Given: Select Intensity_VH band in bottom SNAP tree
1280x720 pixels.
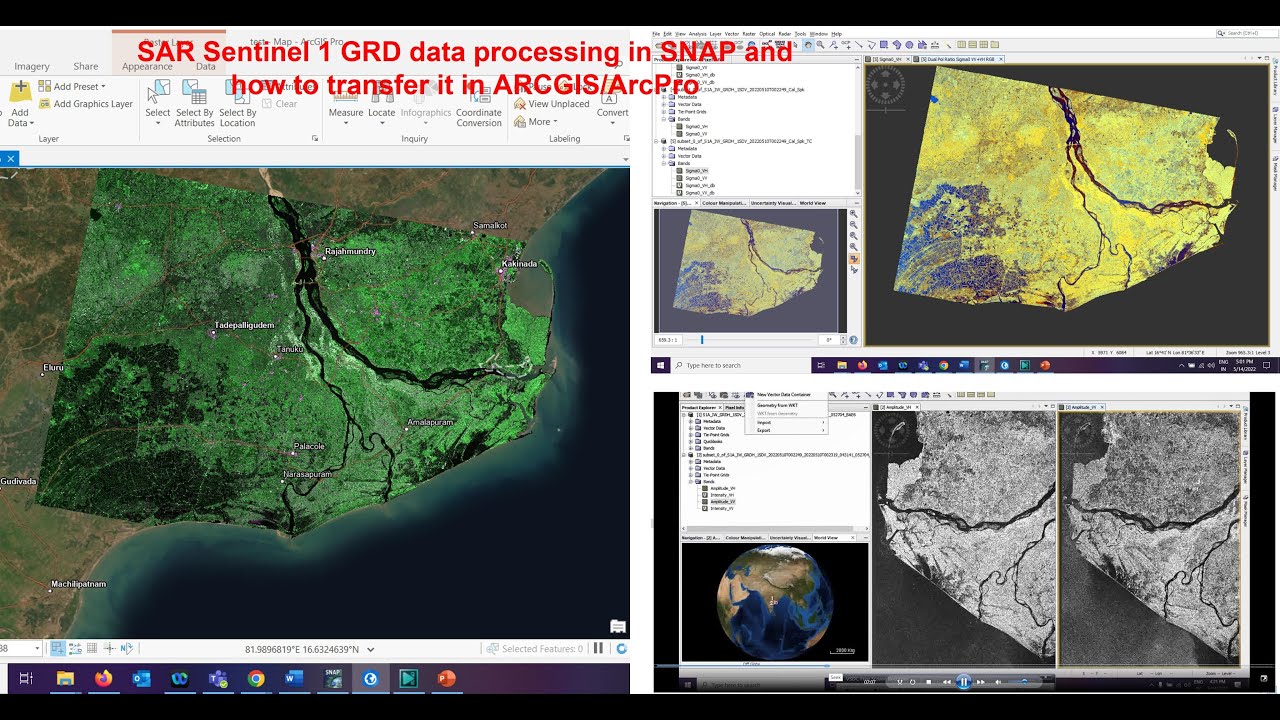Looking at the screenshot, I should pyautogui.click(x=722, y=494).
